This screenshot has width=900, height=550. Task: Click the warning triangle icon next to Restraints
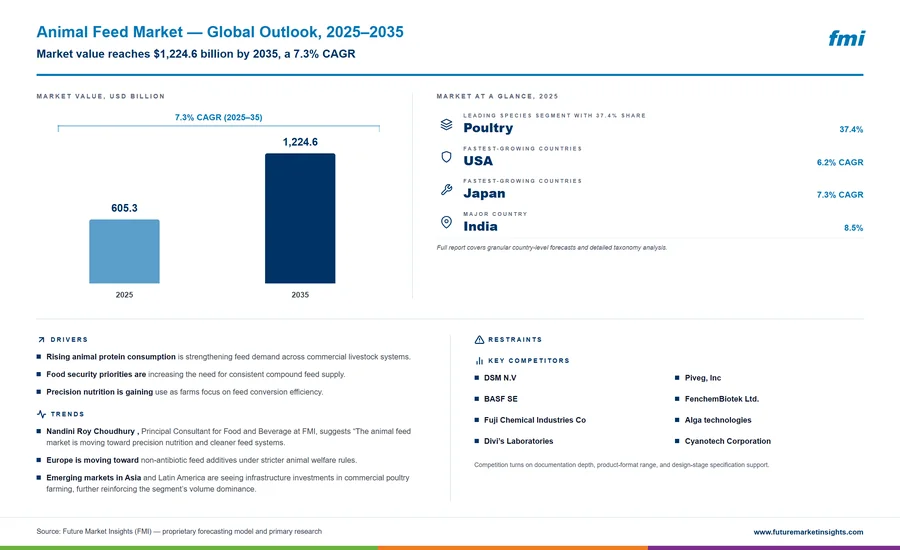479,340
